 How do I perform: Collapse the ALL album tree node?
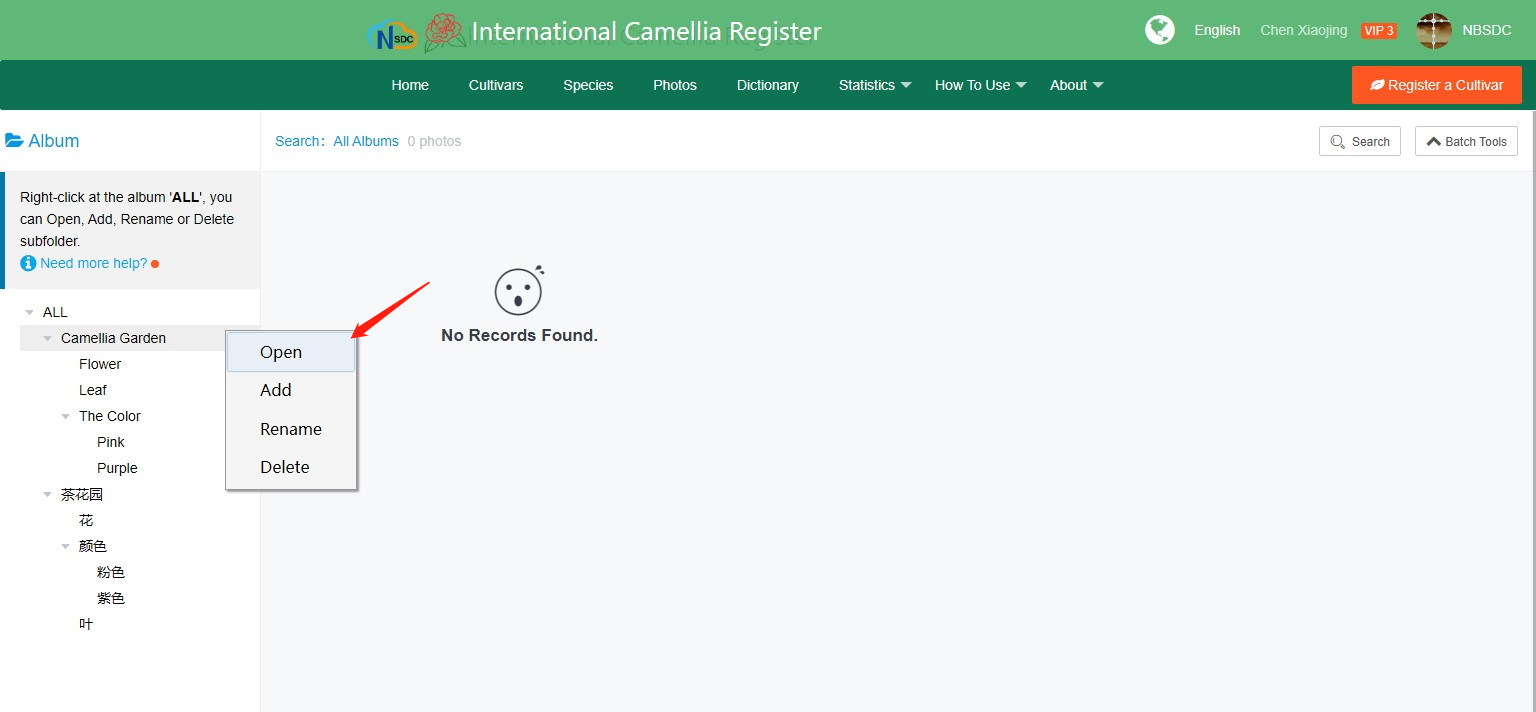coord(29,313)
